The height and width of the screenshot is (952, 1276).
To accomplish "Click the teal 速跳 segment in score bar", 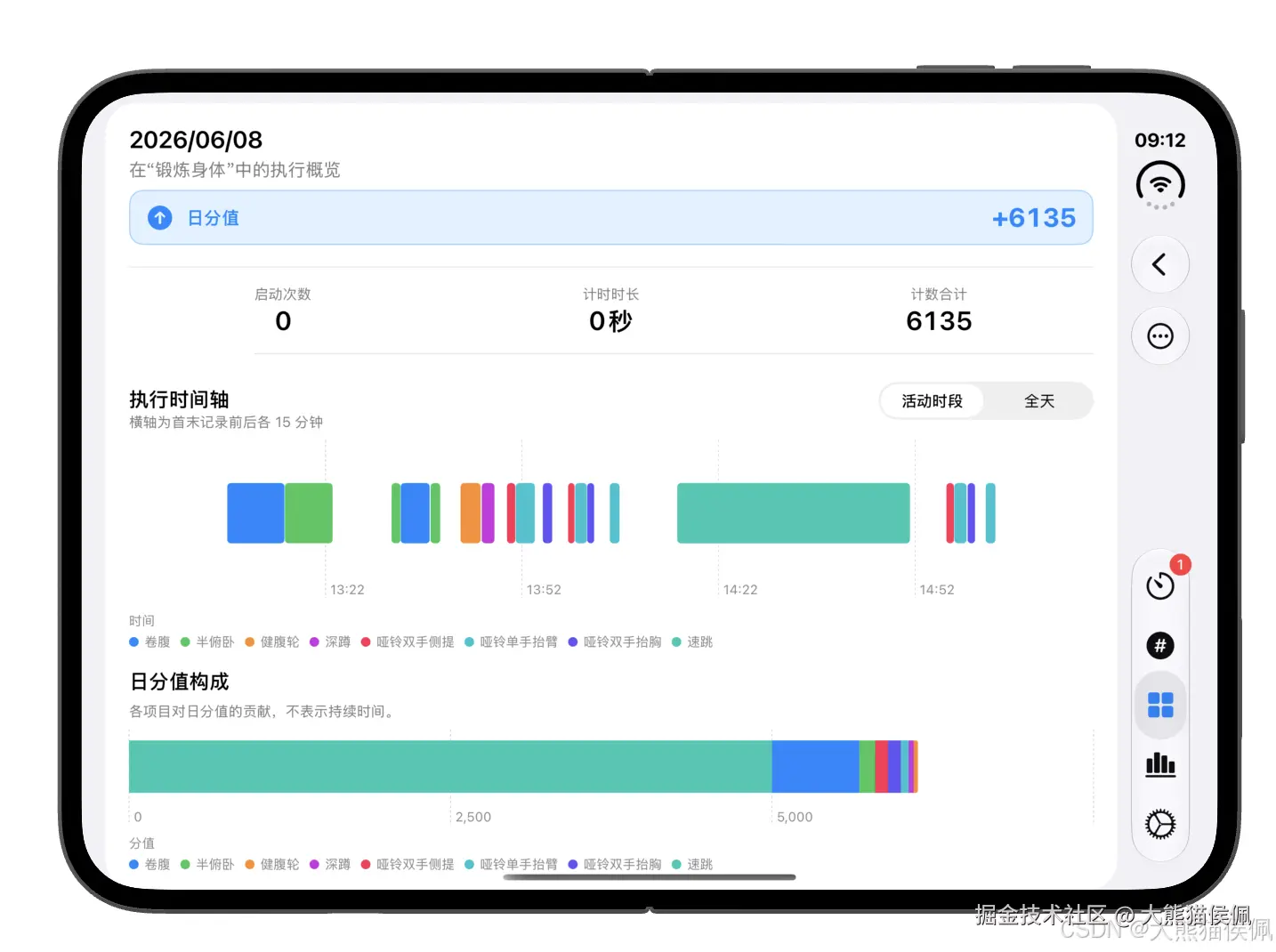I will click(x=450, y=767).
